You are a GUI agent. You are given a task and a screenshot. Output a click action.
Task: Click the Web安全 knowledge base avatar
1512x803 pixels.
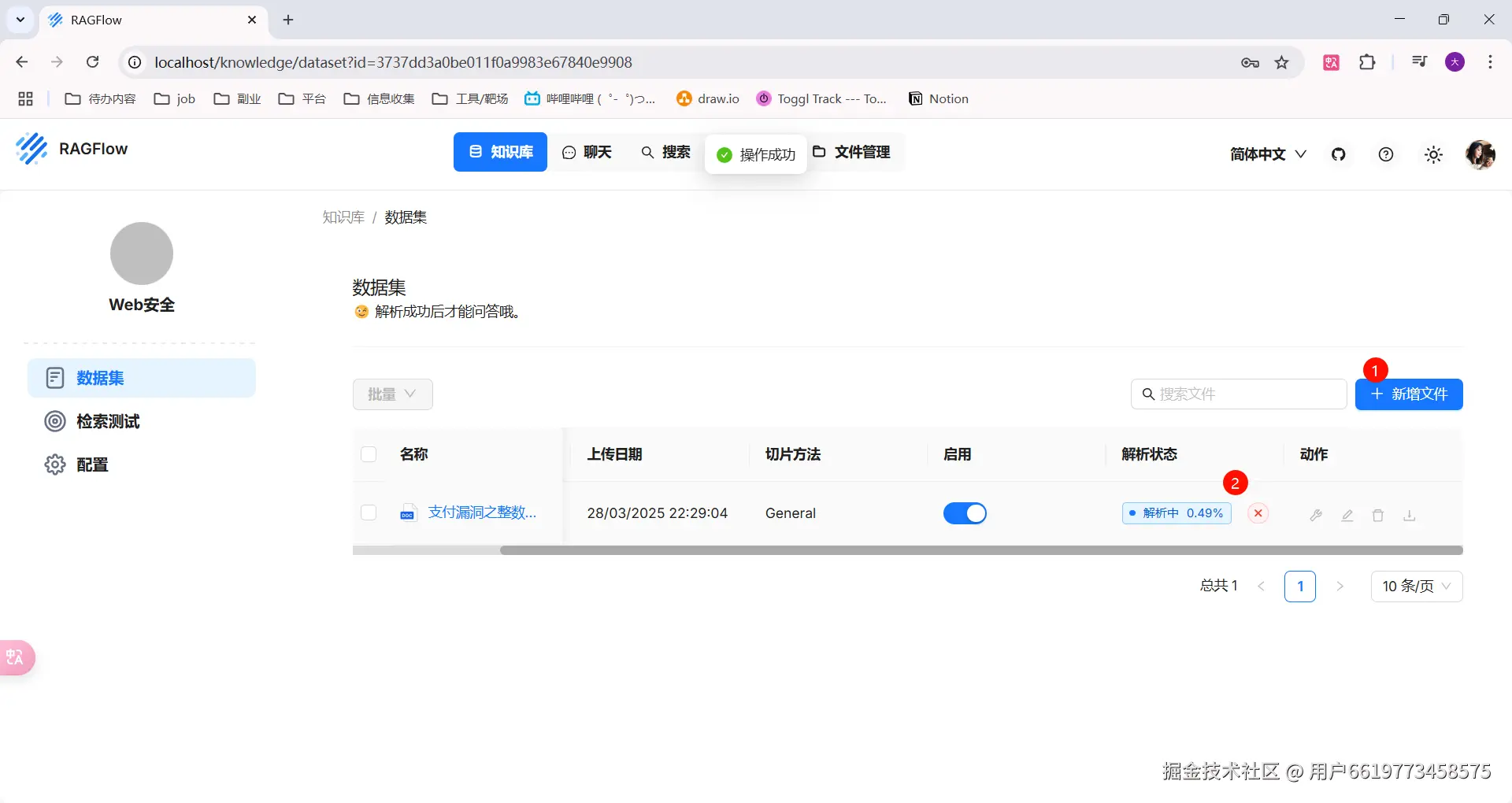click(x=142, y=253)
